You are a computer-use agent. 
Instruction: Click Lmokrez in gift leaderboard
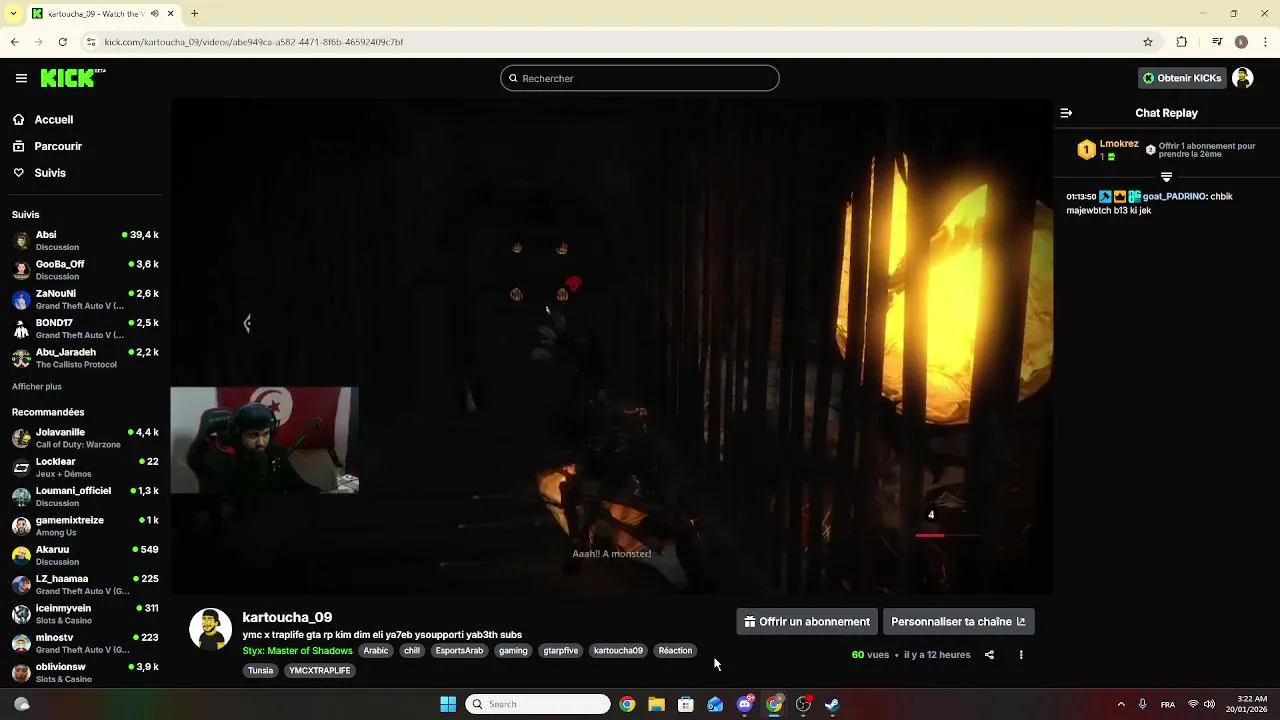[1119, 144]
